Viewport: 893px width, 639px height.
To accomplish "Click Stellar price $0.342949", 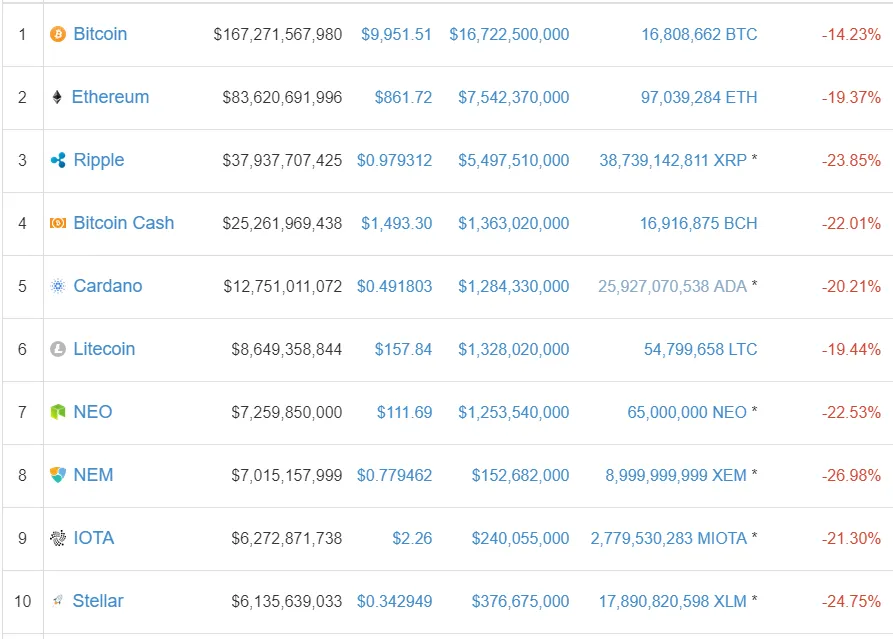I will [394, 601].
